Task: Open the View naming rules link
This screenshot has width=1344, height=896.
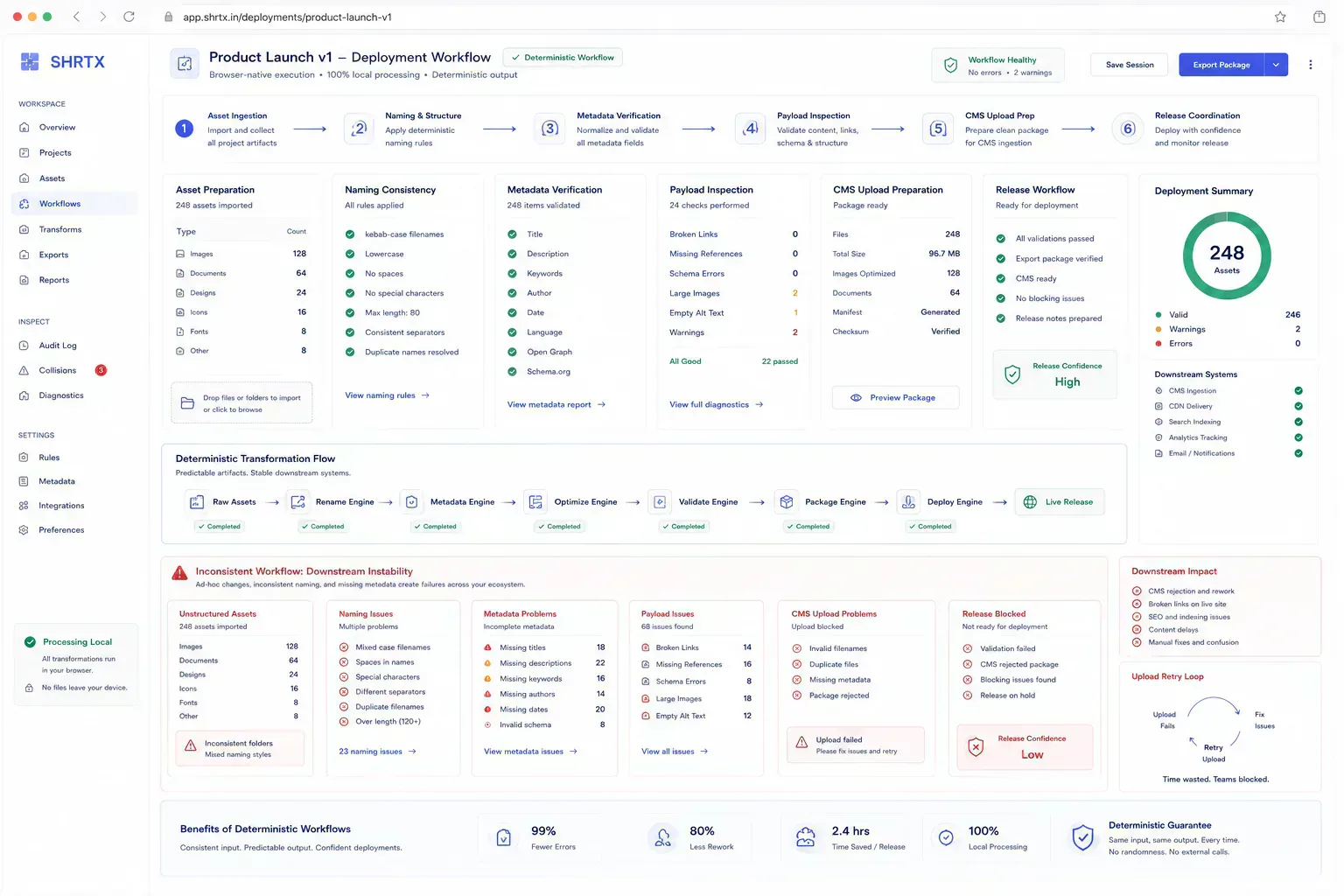Action: point(388,395)
